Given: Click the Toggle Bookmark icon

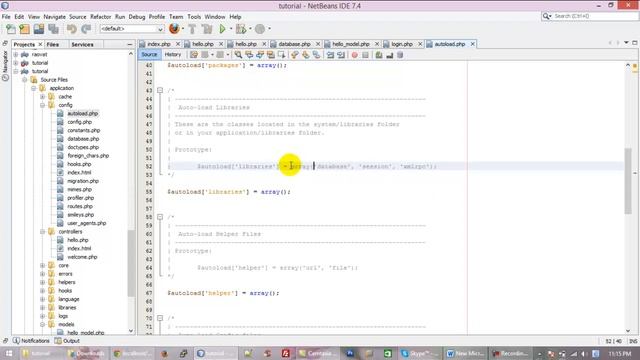Looking at the screenshot, I should (316, 55).
